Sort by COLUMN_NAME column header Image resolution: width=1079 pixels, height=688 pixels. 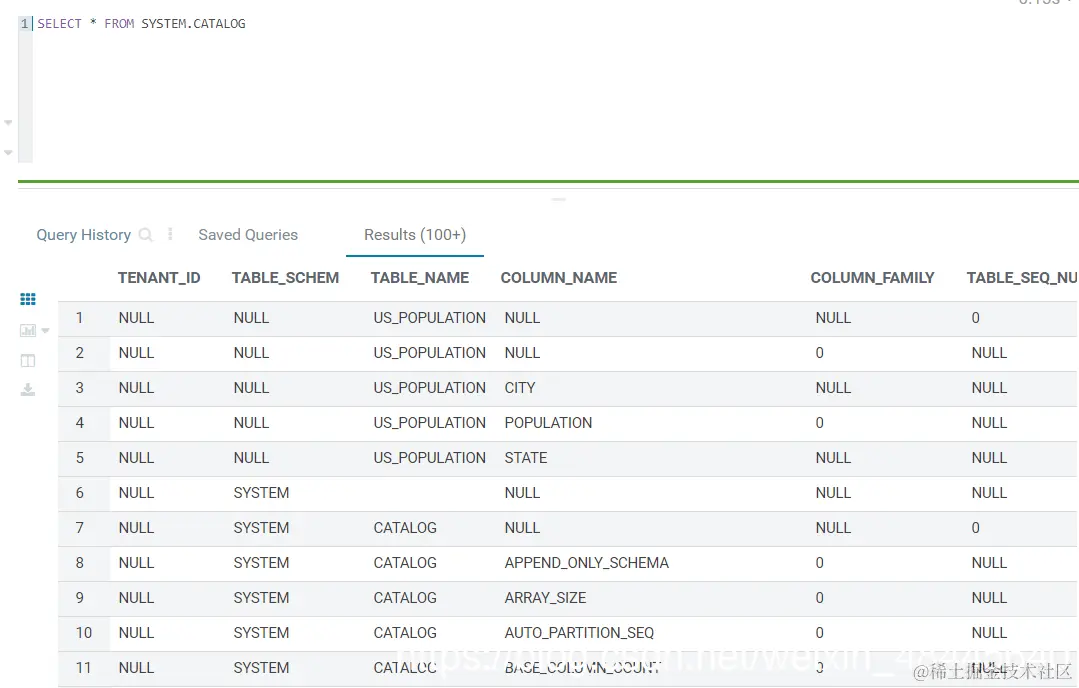pos(559,278)
